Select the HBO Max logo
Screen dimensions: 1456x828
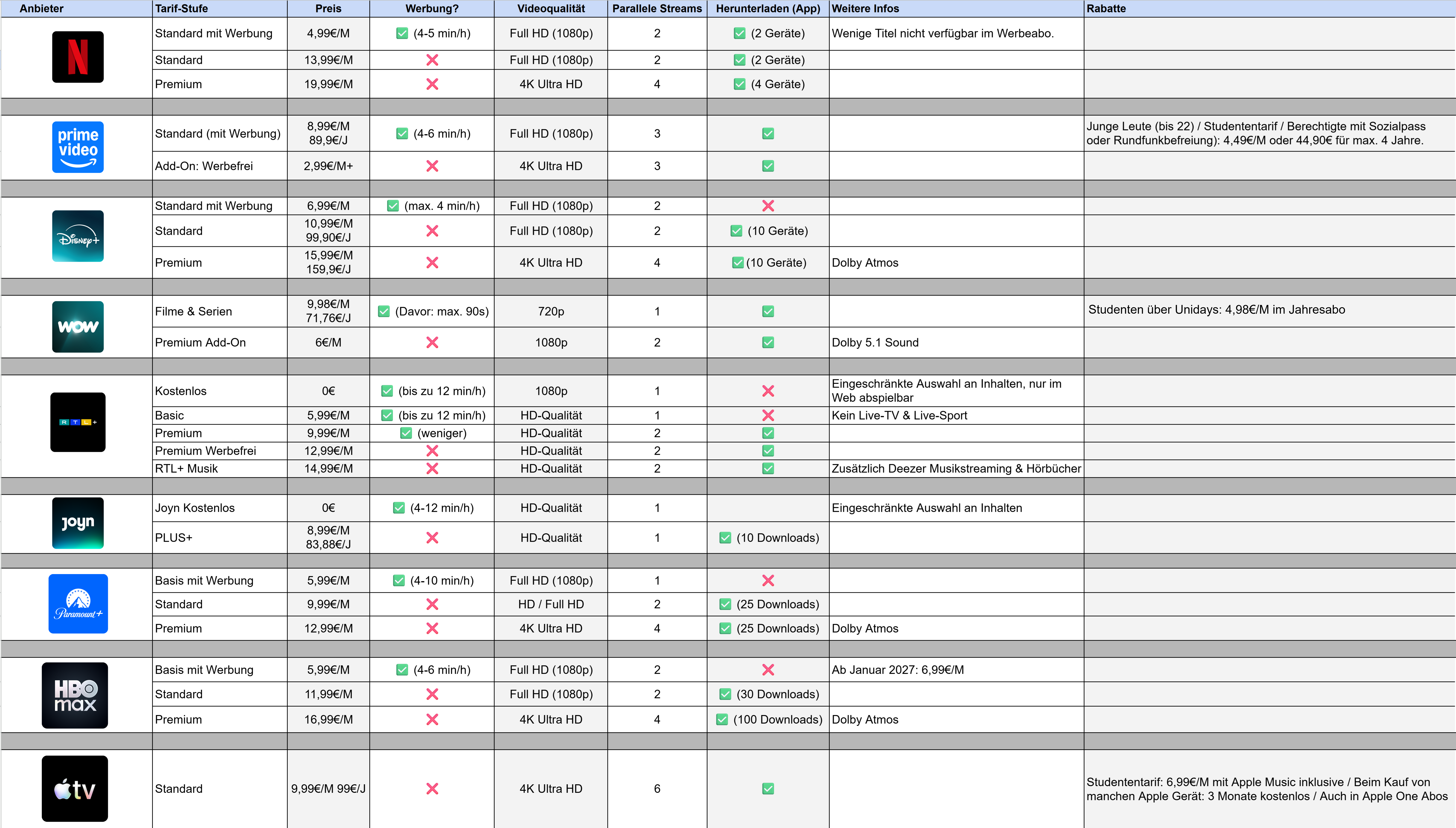click(75, 696)
